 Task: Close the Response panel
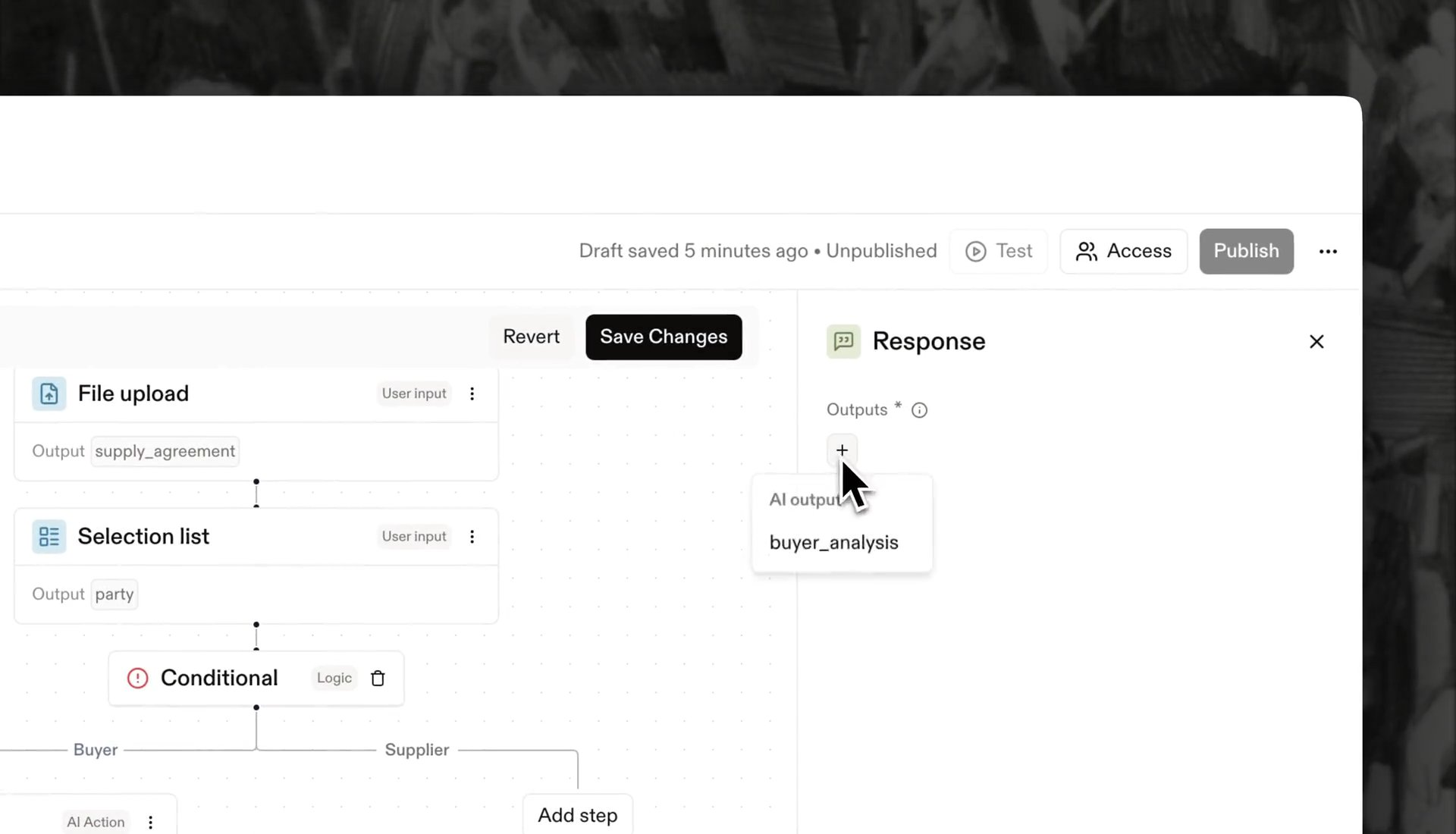pos(1316,341)
